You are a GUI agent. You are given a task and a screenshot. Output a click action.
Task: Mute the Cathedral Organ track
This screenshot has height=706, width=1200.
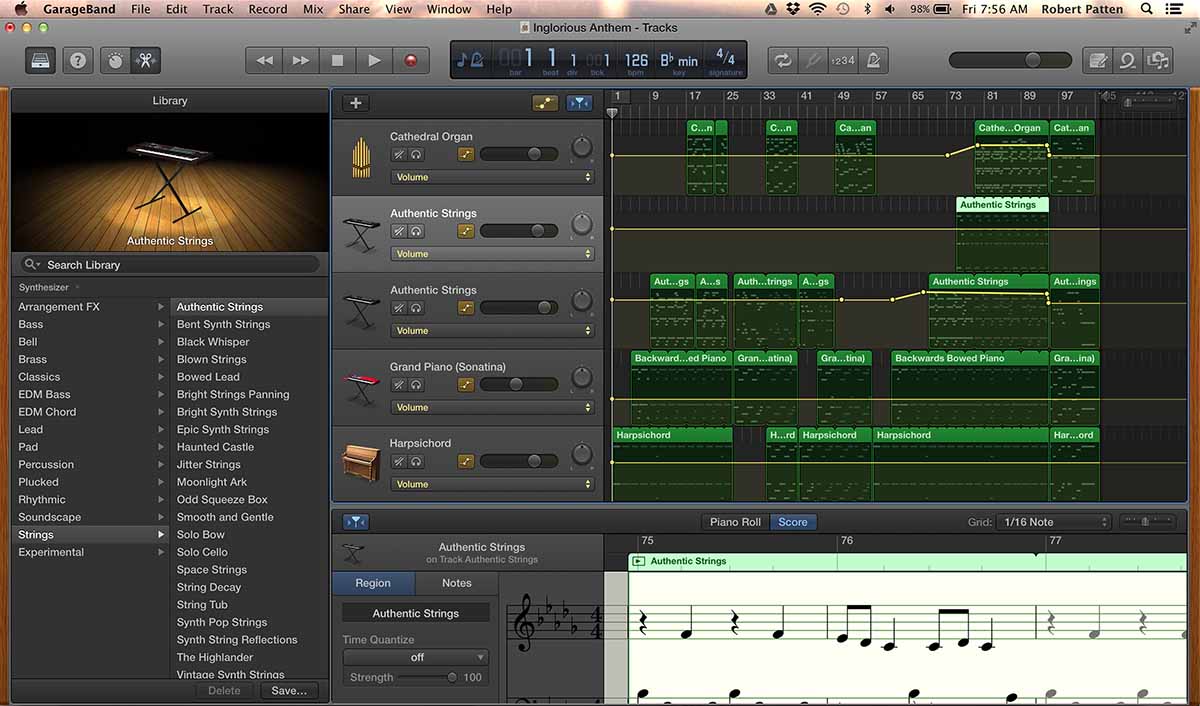[398, 154]
